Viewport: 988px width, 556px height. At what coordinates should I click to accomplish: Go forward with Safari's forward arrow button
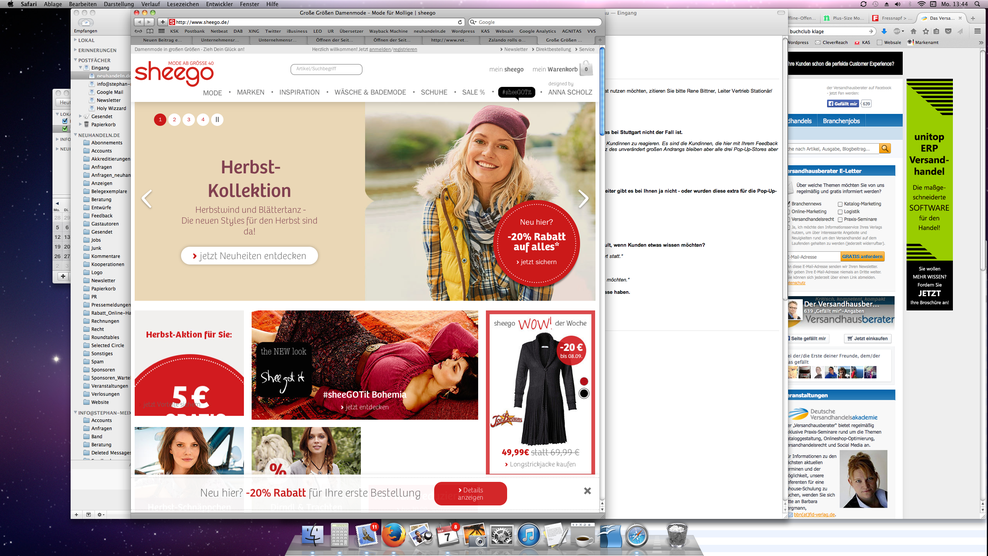[149, 22]
